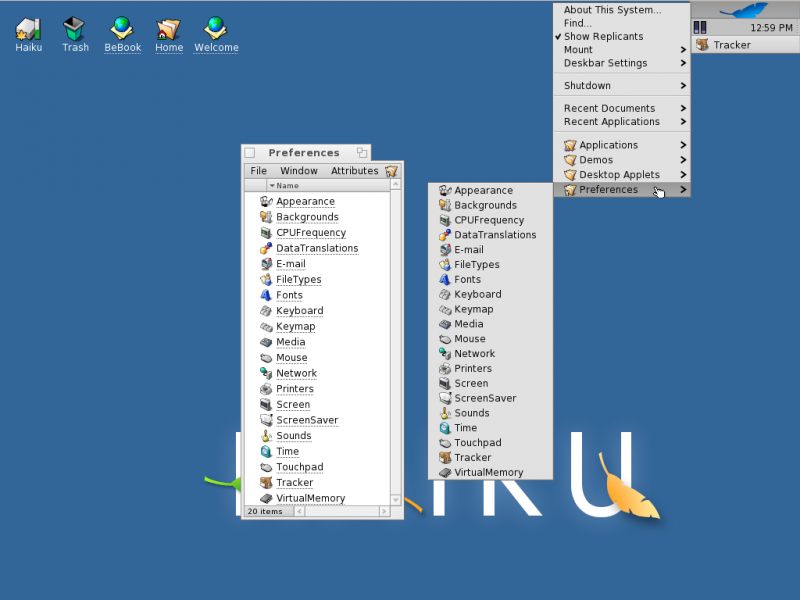Select Sounds icon in Preferences window
This screenshot has height=600, width=800.
266,436
